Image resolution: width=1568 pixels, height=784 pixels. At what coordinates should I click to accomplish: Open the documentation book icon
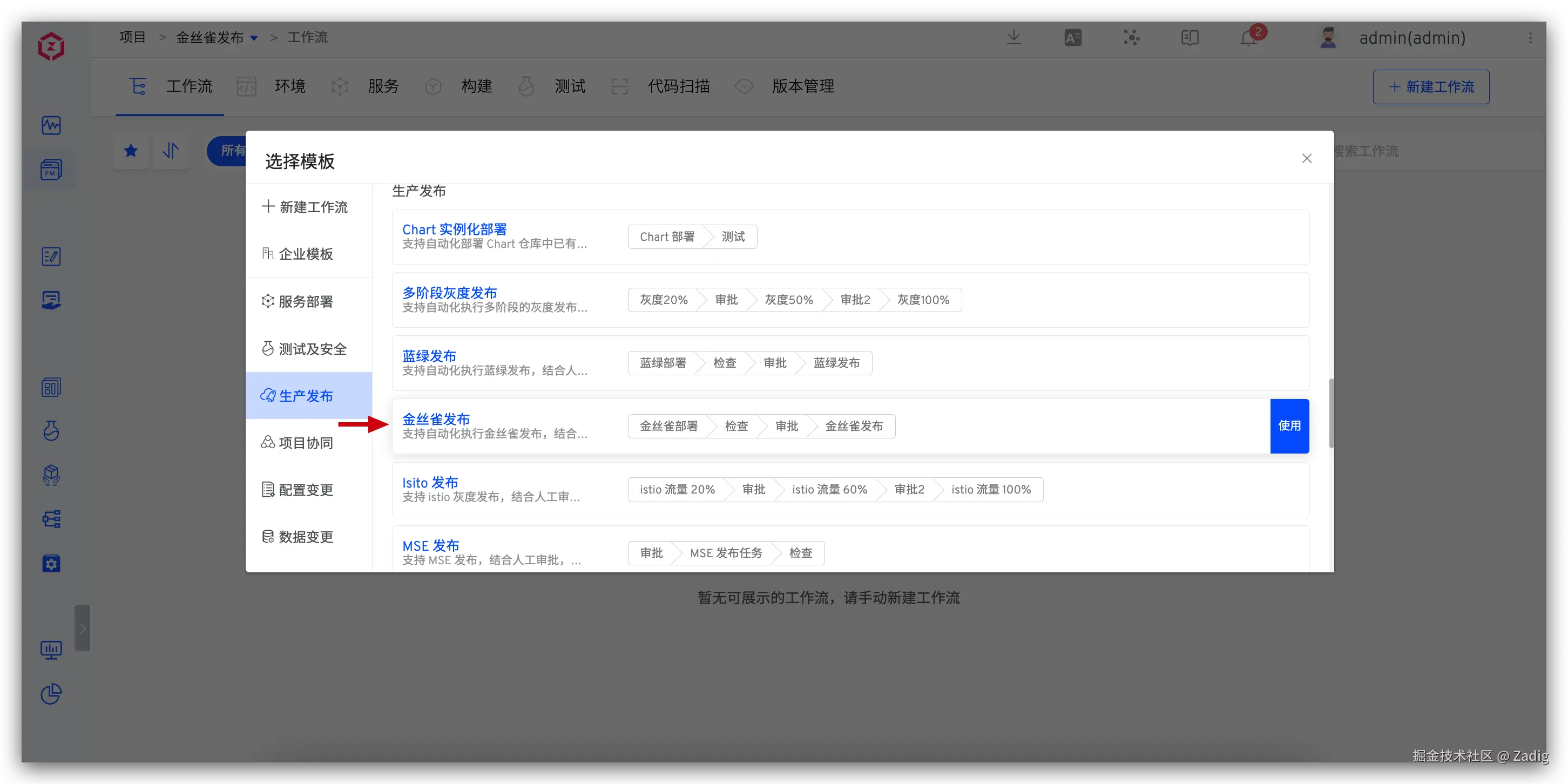[1190, 38]
